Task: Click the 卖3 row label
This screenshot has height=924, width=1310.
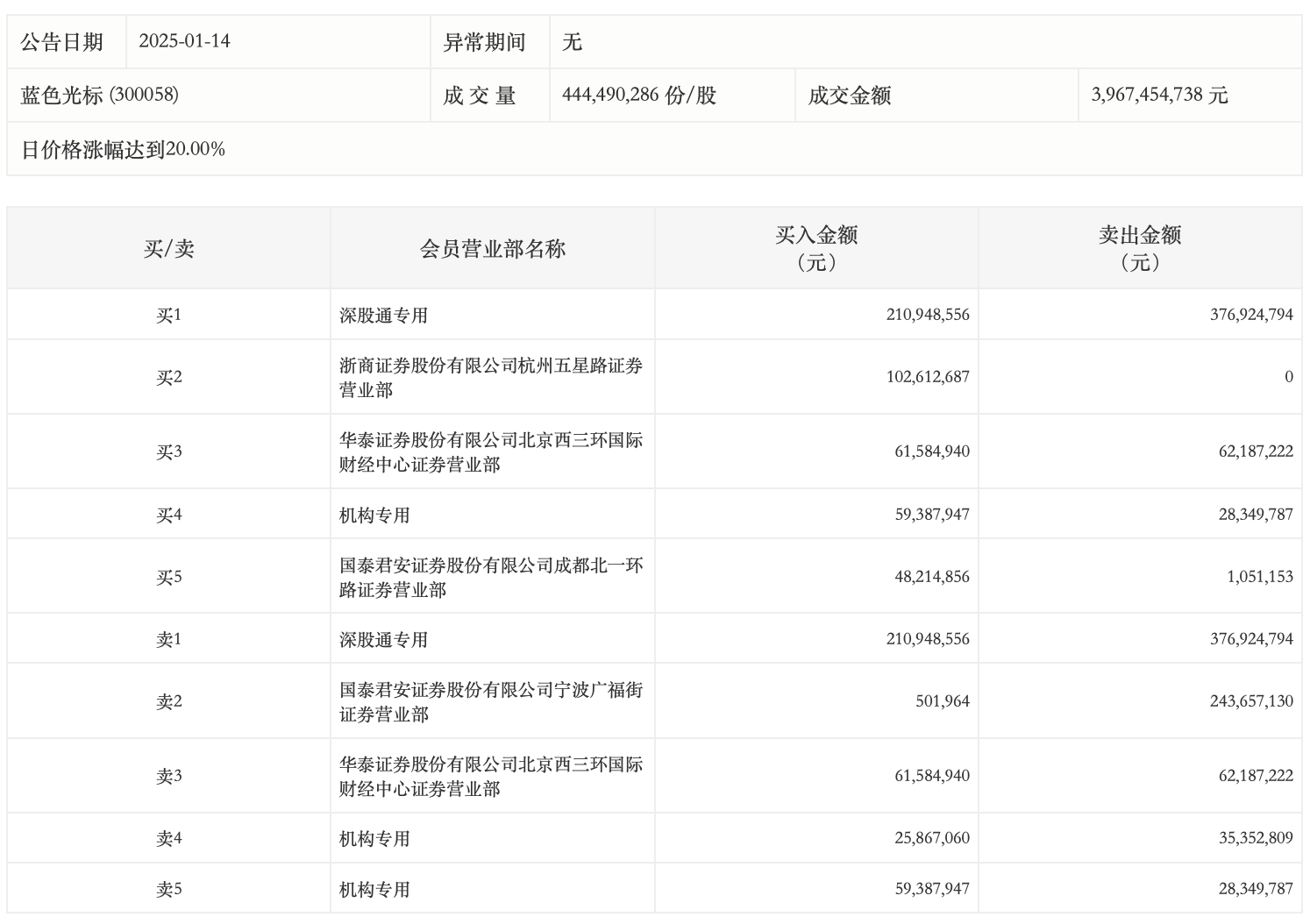Action: (168, 776)
